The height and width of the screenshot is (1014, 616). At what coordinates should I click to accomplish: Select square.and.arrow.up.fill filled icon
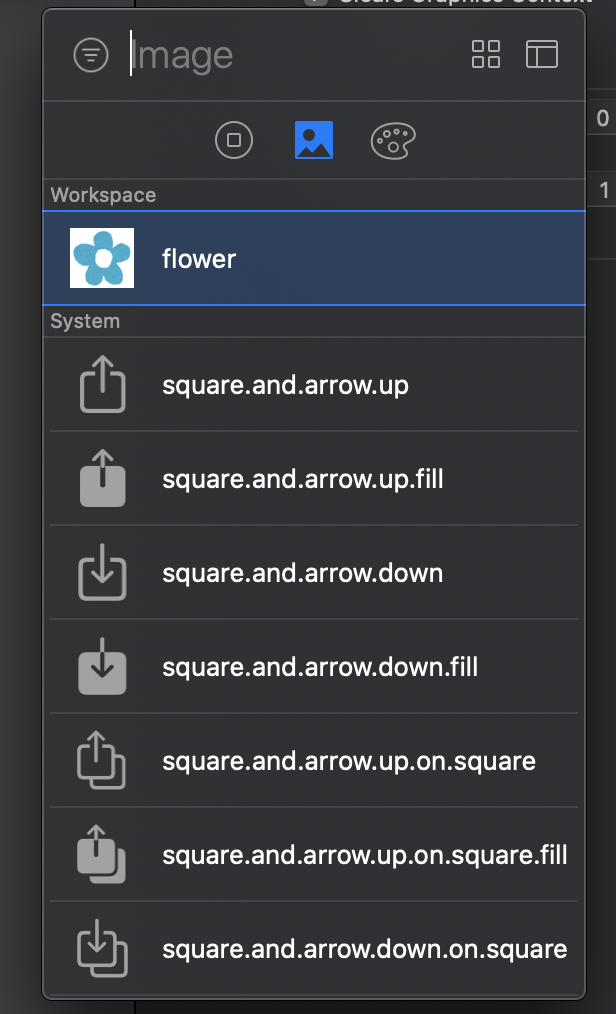(x=102, y=479)
